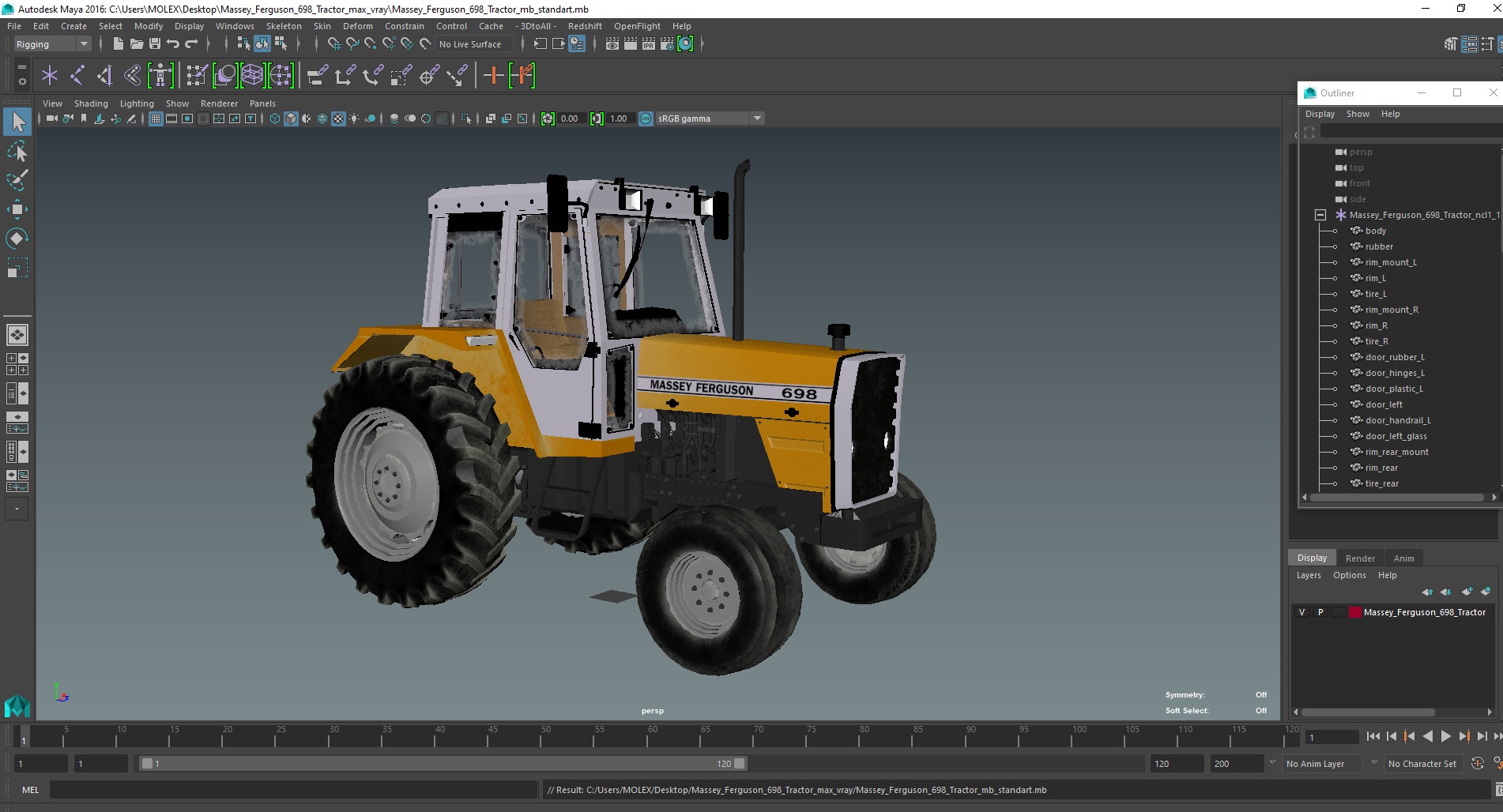Toggle textured display in viewport
Screen dimensions: 1503x812
pyautogui.click(x=338, y=118)
